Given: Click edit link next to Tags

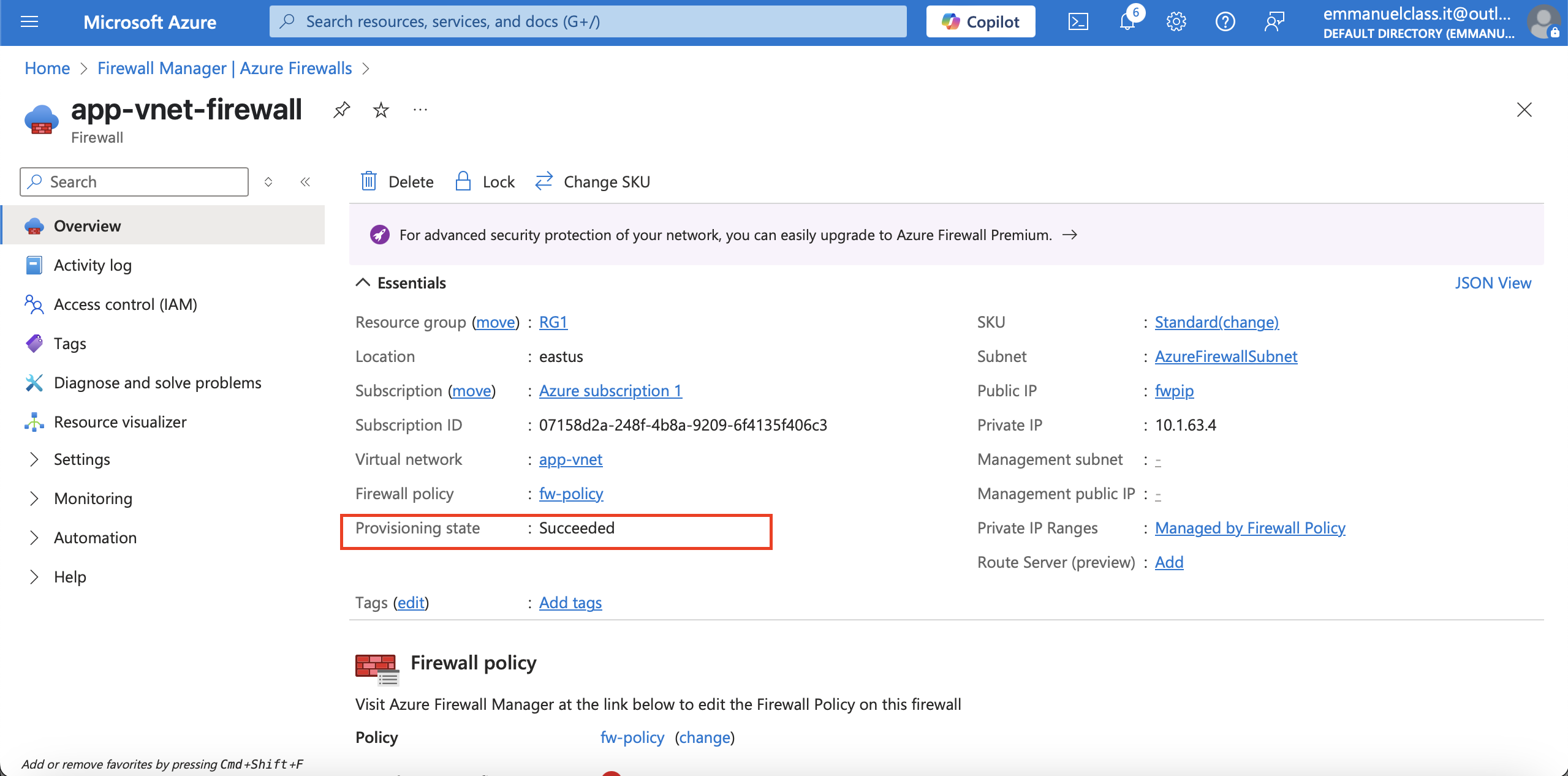Looking at the screenshot, I should [411, 603].
